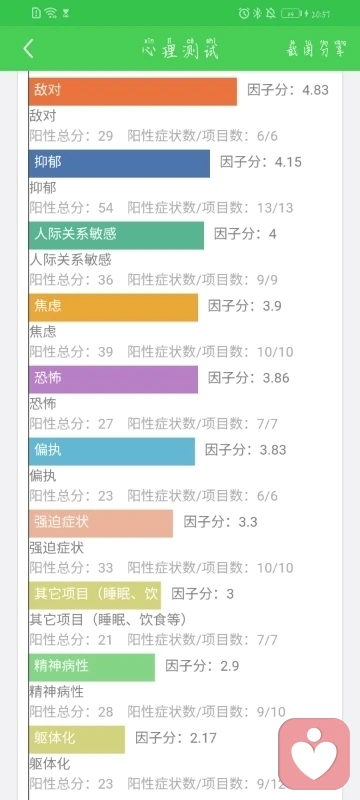Tap the top-right share text button
Image resolution: width=360 pixels, height=800 pixels.
point(317,49)
